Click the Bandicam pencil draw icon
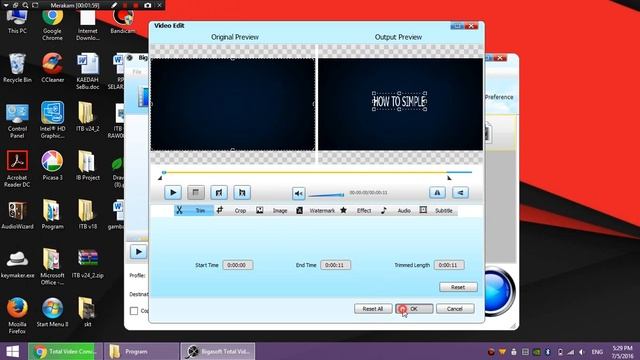This screenshot has height=360, width=640. click(114, 5)
